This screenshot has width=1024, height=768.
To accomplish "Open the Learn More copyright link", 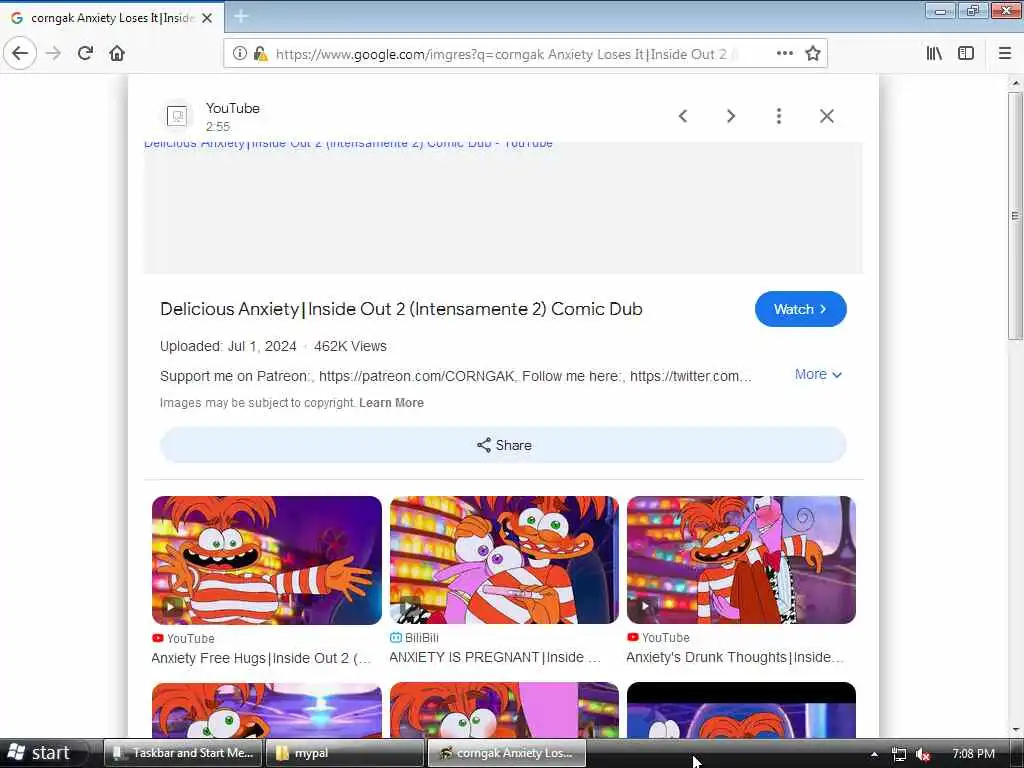I will [x=391, y=403].
